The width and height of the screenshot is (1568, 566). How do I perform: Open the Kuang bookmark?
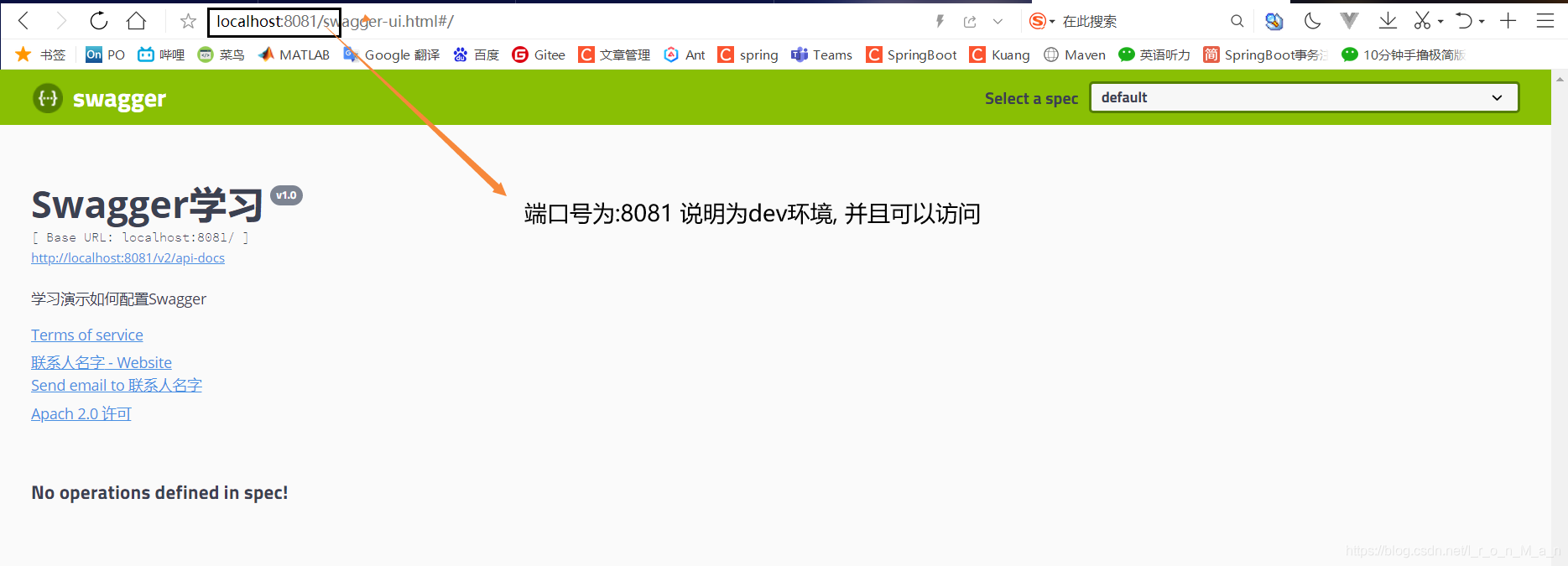coord(999,55)
